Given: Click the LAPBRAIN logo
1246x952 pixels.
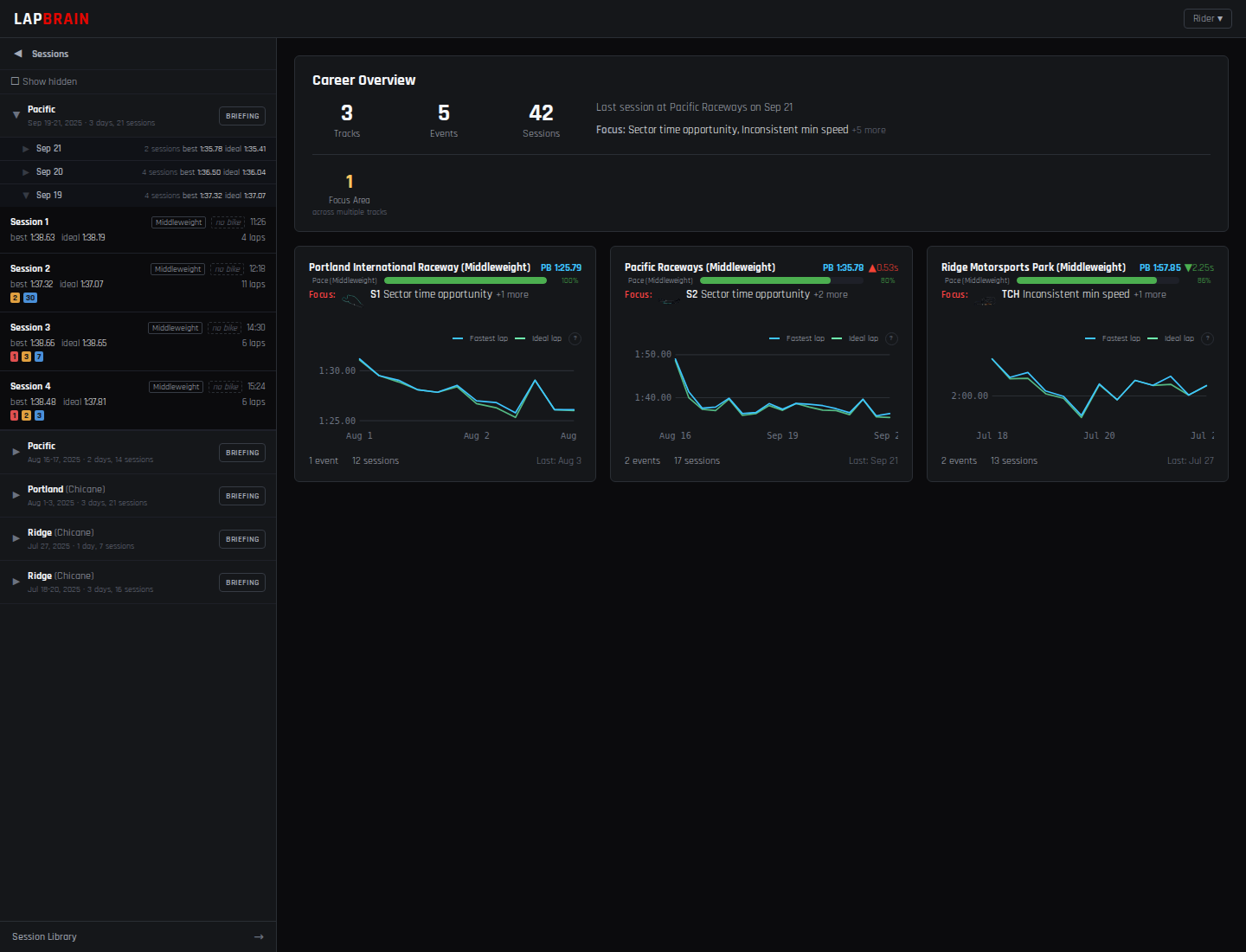Looking at the screenshot, I should (x=51, y=19).
